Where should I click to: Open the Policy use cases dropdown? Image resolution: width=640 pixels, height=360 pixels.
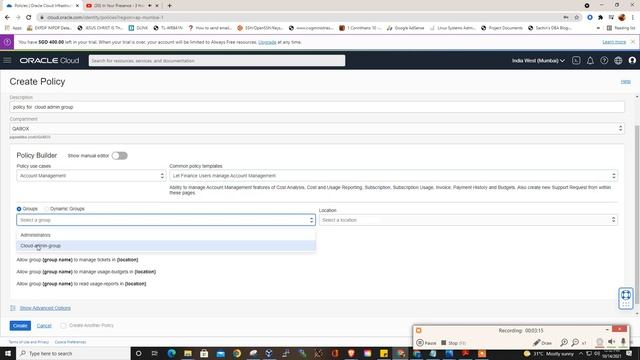point(91,176)
